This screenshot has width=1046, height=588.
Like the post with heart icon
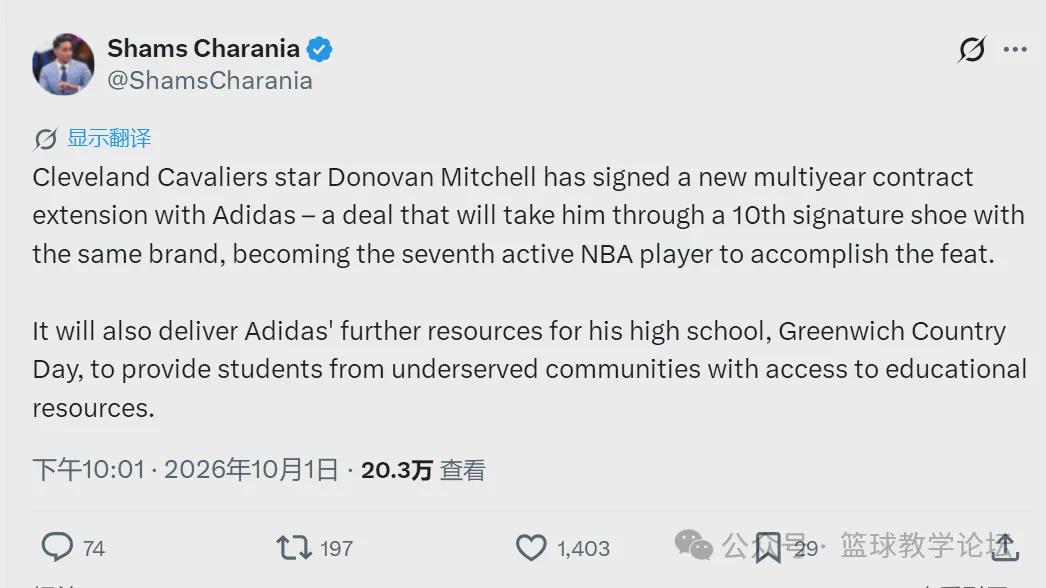tap(531, 548)
